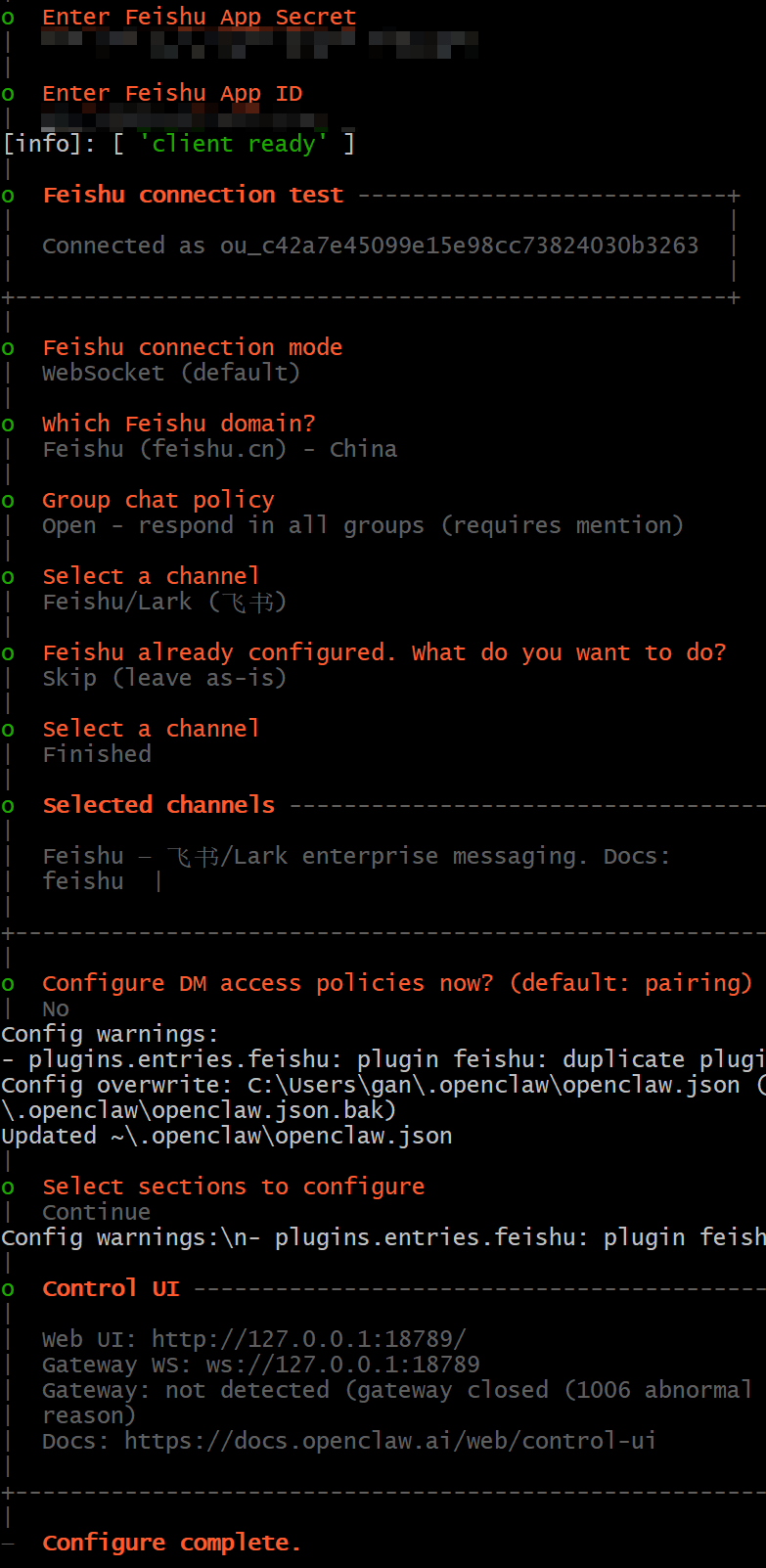Click the green marker beside Feishu connection mode
Screen dimensions: 766x1568
point(8,348)
